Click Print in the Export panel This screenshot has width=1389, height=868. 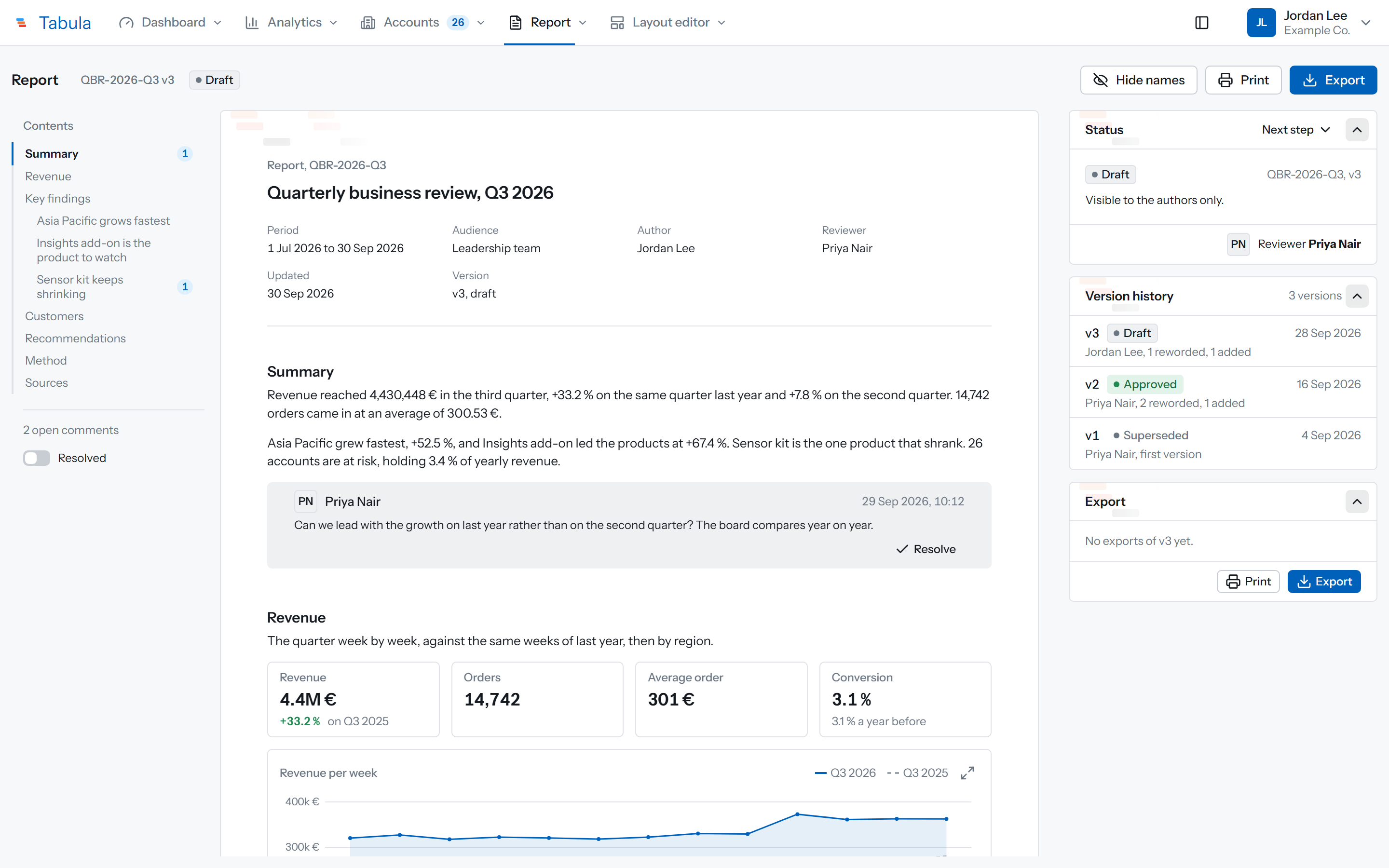pos(1248,582)
